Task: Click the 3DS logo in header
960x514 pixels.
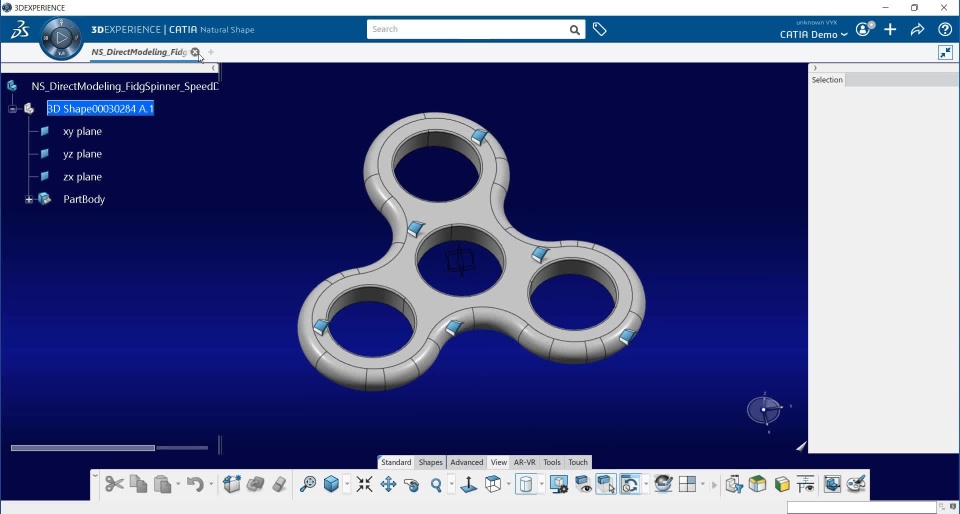Action: click(x=20, y=29)
